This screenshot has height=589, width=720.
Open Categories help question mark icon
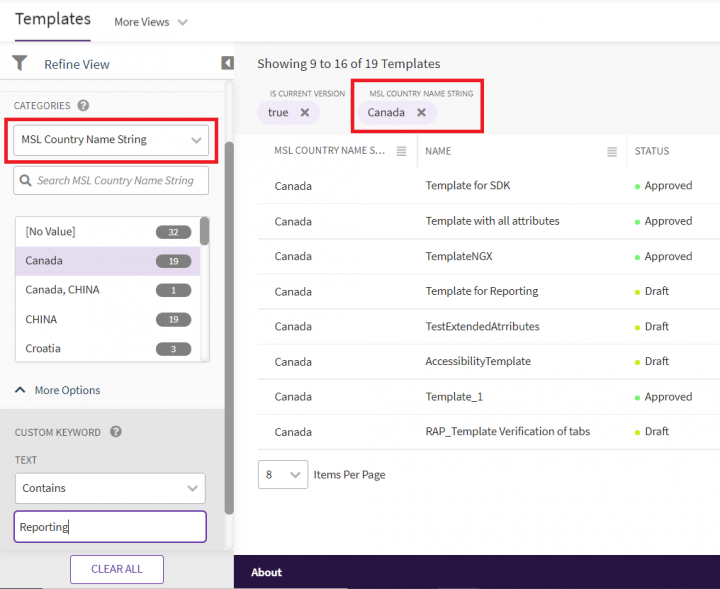coord(83,105)
